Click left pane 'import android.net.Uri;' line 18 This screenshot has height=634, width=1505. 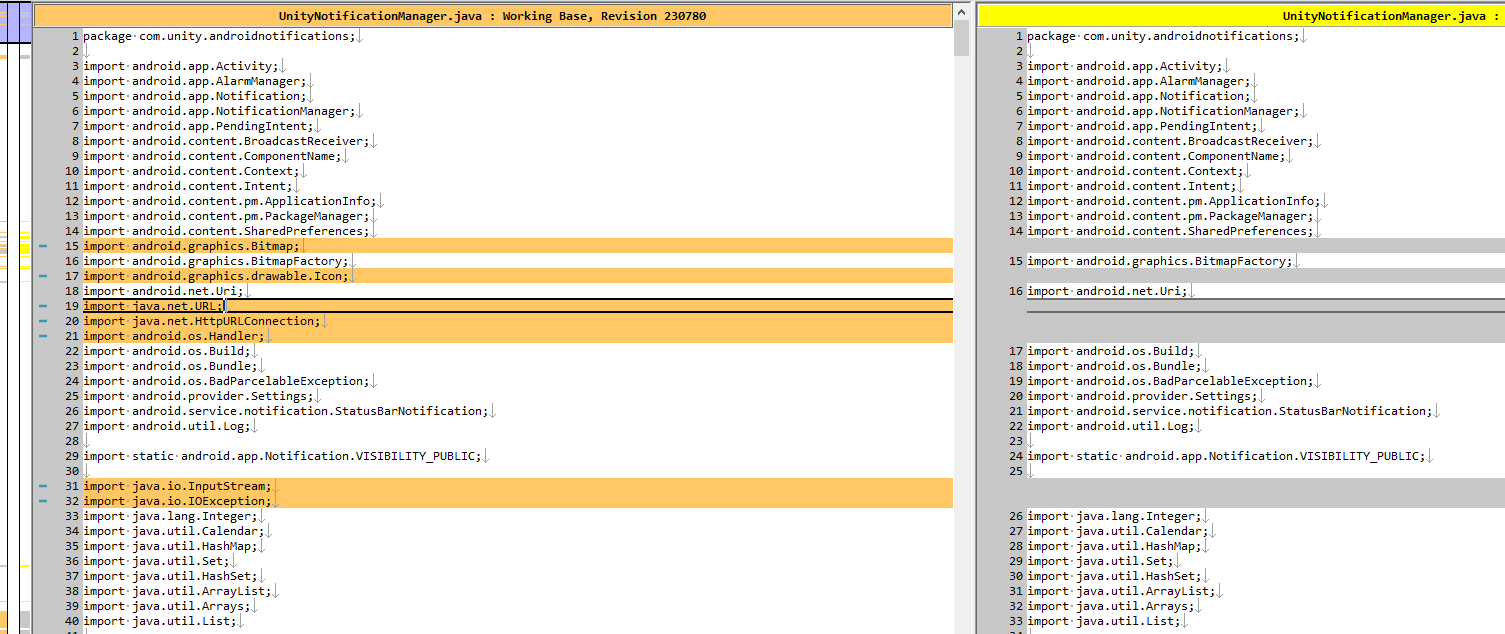pos(163,291)
